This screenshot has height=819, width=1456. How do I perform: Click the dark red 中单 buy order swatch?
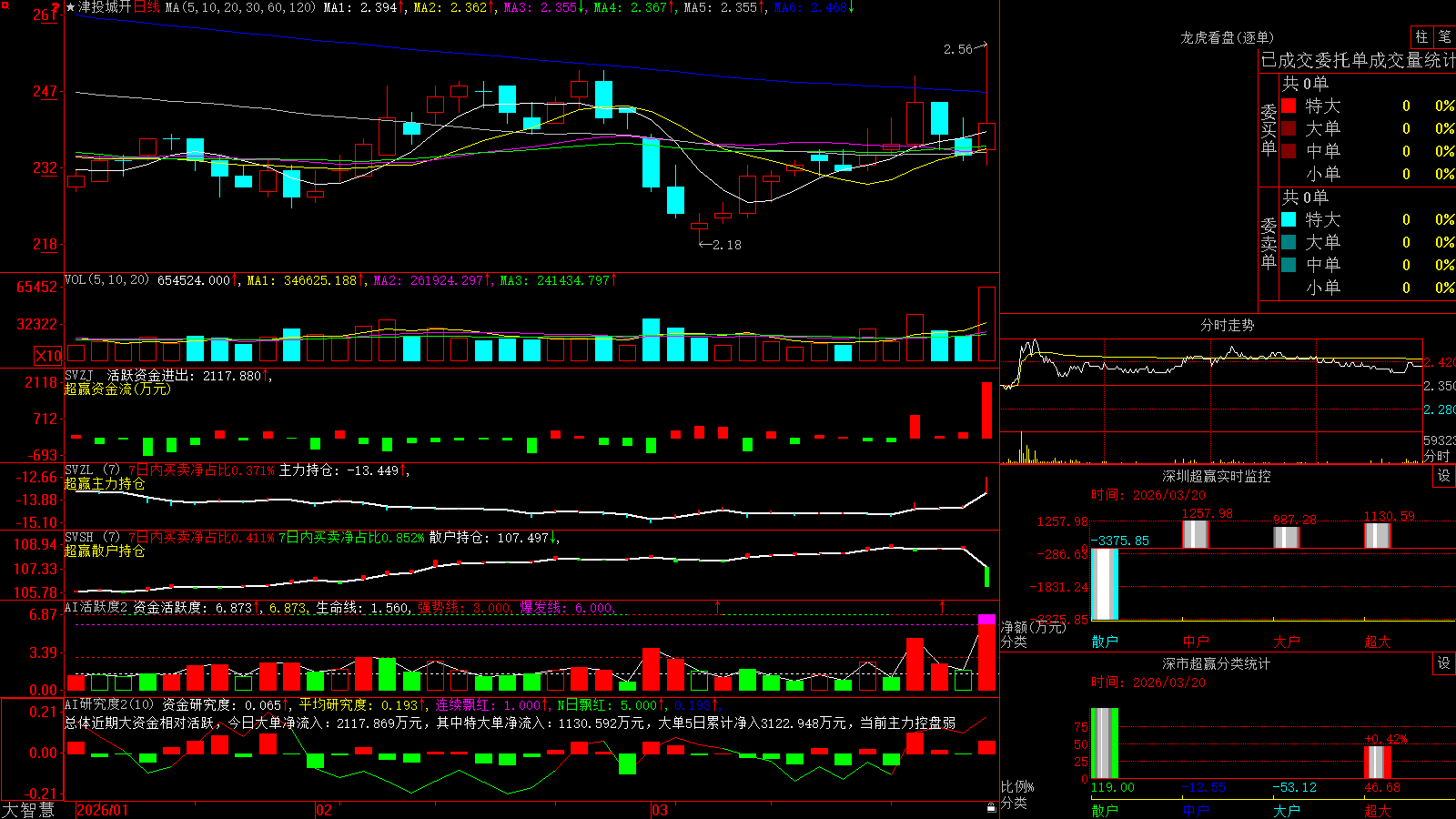pos(1289,151)
